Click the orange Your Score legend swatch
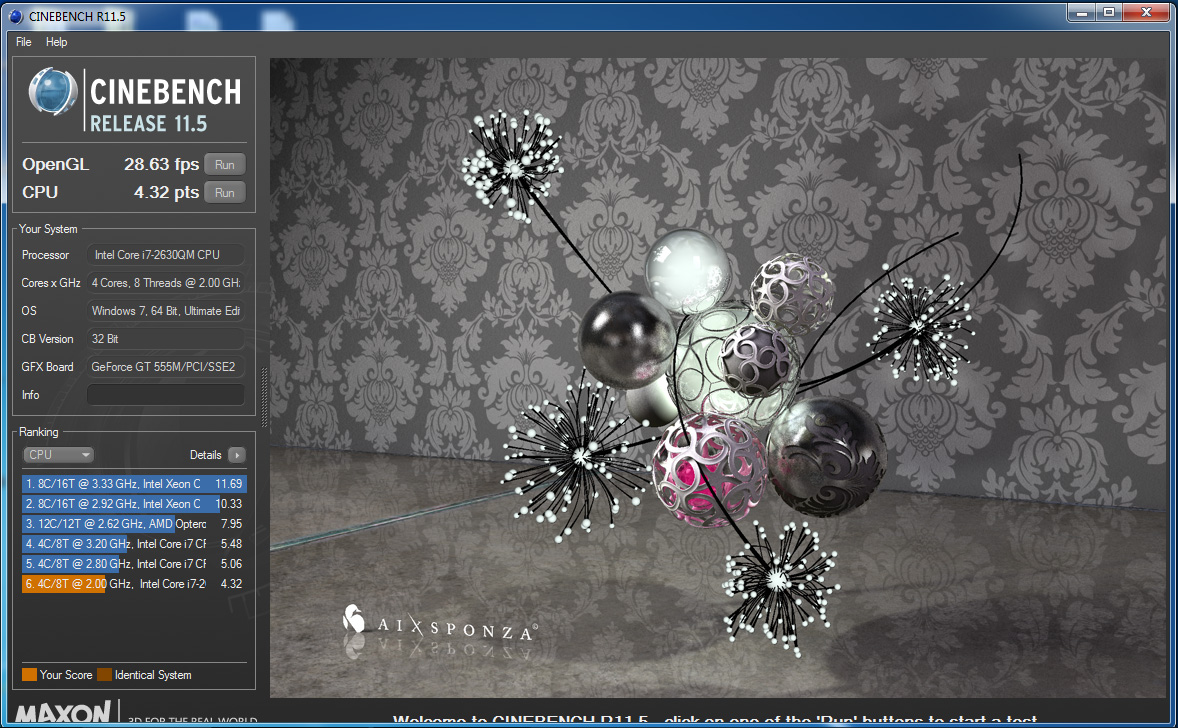Screen dimensions: 1178x728 [29, 675]
